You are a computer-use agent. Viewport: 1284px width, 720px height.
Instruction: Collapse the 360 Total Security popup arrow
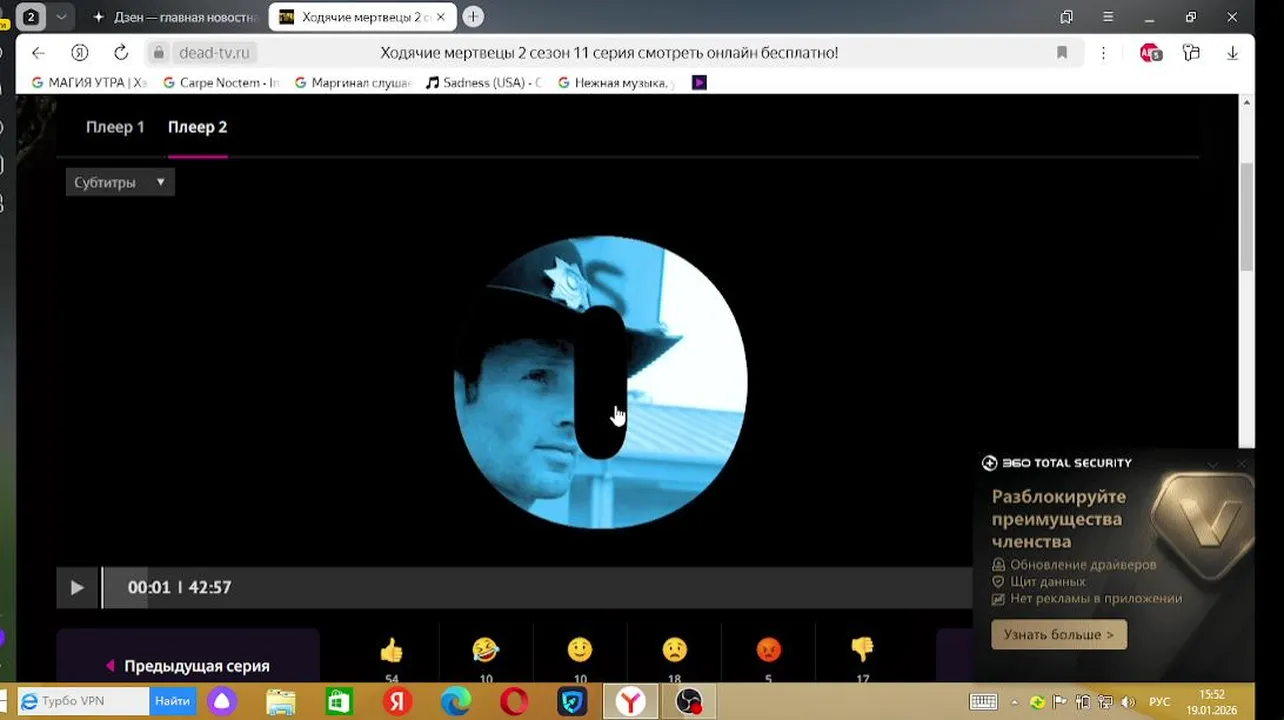(x=1213, y=464)
